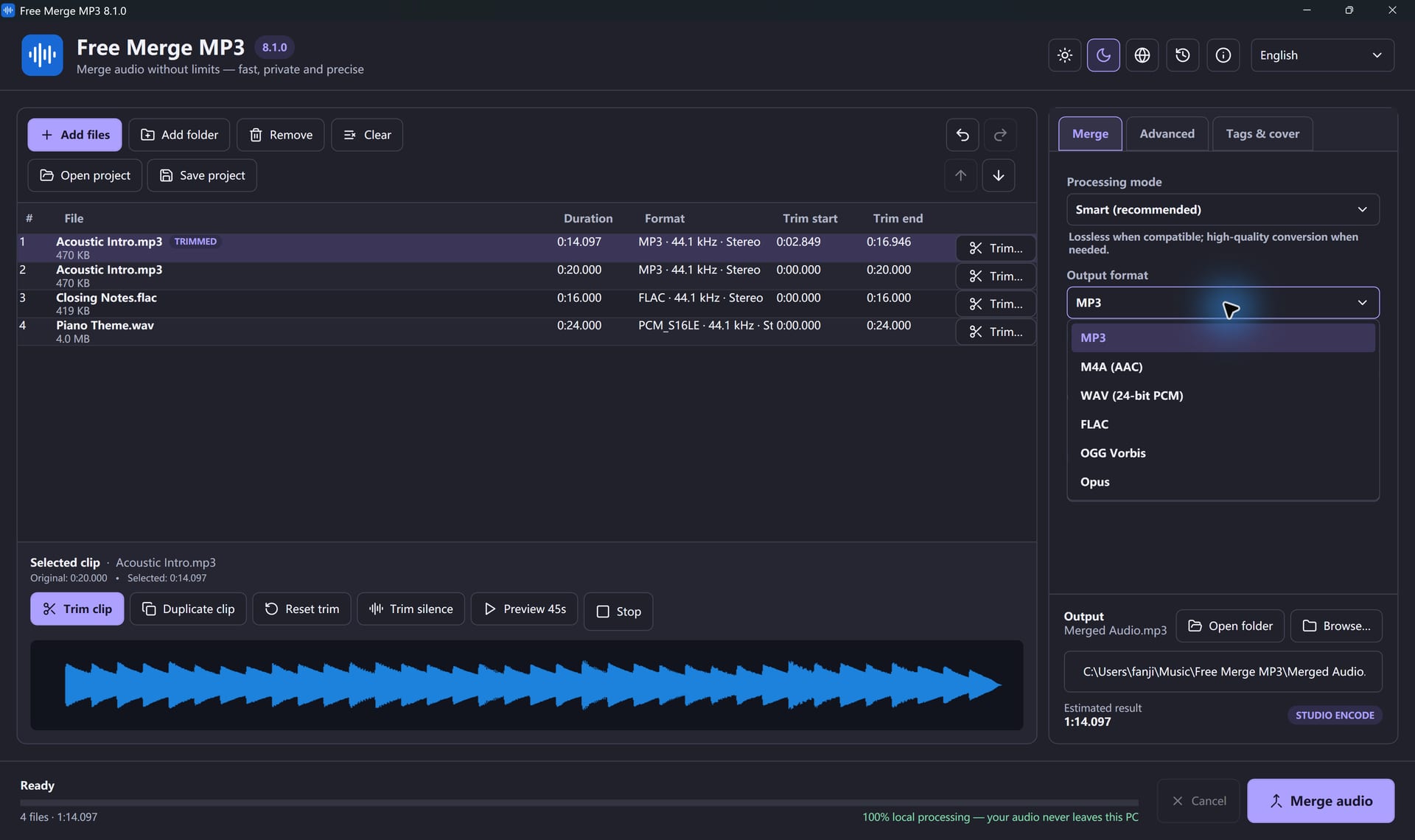Switch to light theme sun icon
The image size is (1415, 840).
[x=1064, y=55]
